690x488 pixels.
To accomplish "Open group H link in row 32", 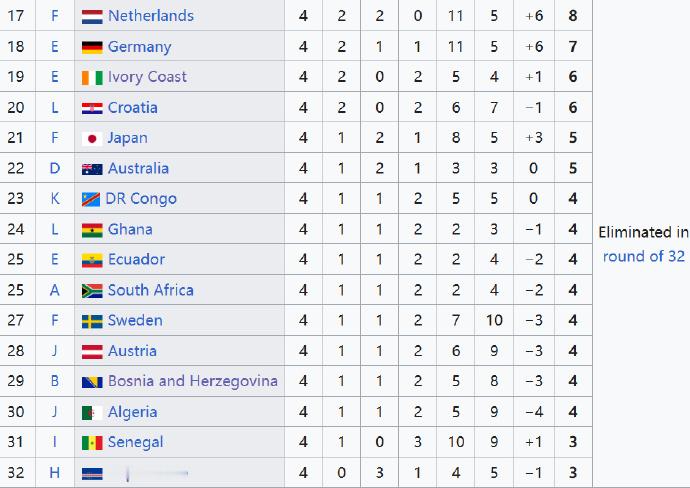I will (55, 473).
